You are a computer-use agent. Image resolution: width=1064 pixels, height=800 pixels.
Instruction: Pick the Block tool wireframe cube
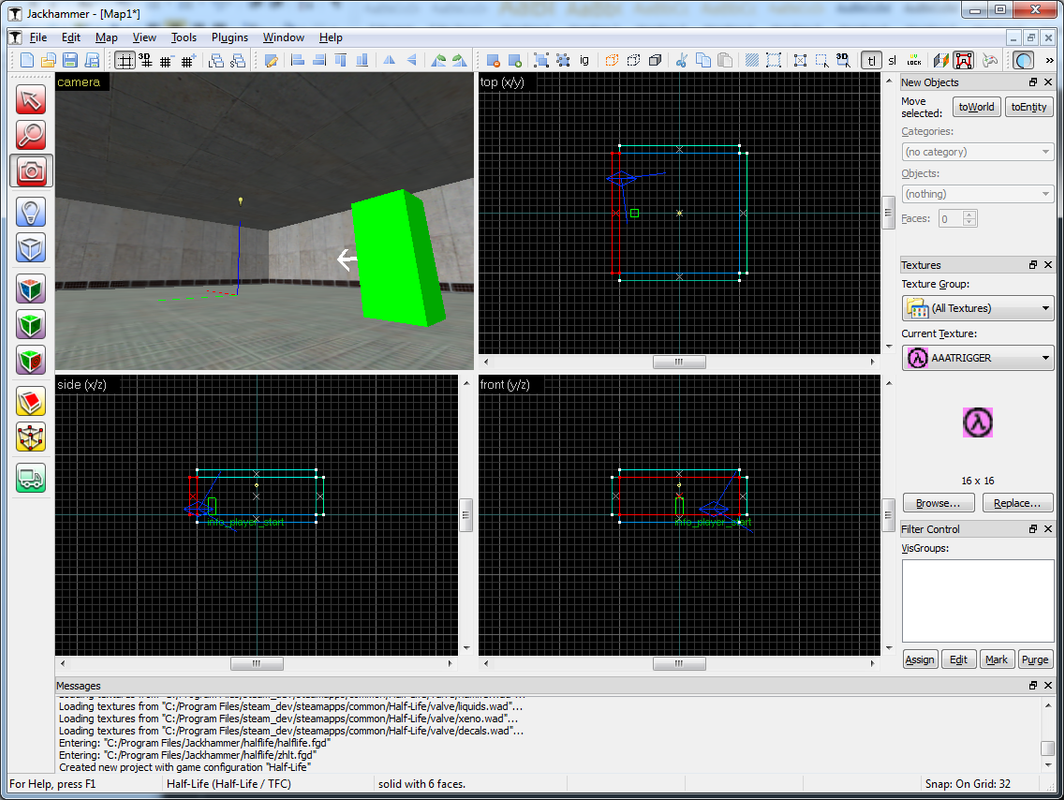tap(31, 248)
